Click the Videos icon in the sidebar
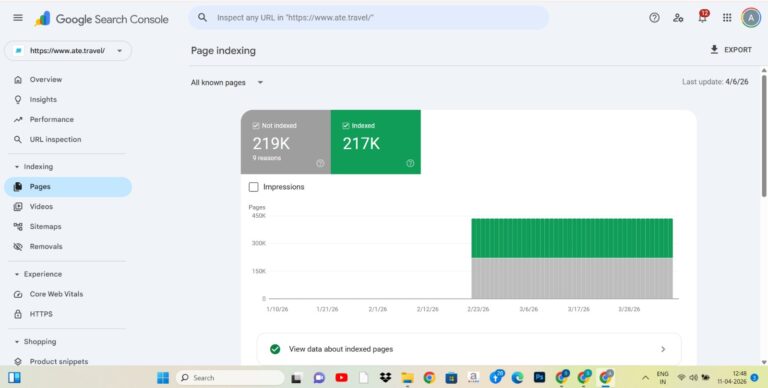The height and width of the screenshot is (388, 768). (18, 207)
